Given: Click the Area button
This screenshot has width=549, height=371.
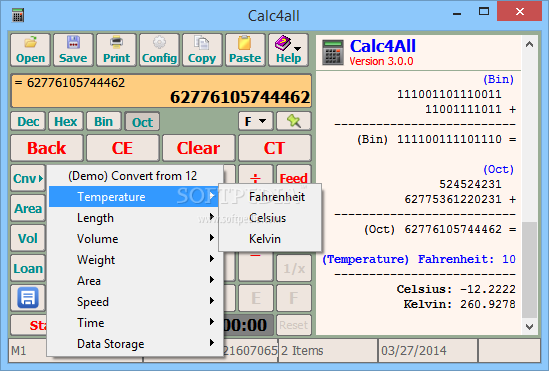Looking at the screenshot, I should pyautogui.click(x=28, y=208).
